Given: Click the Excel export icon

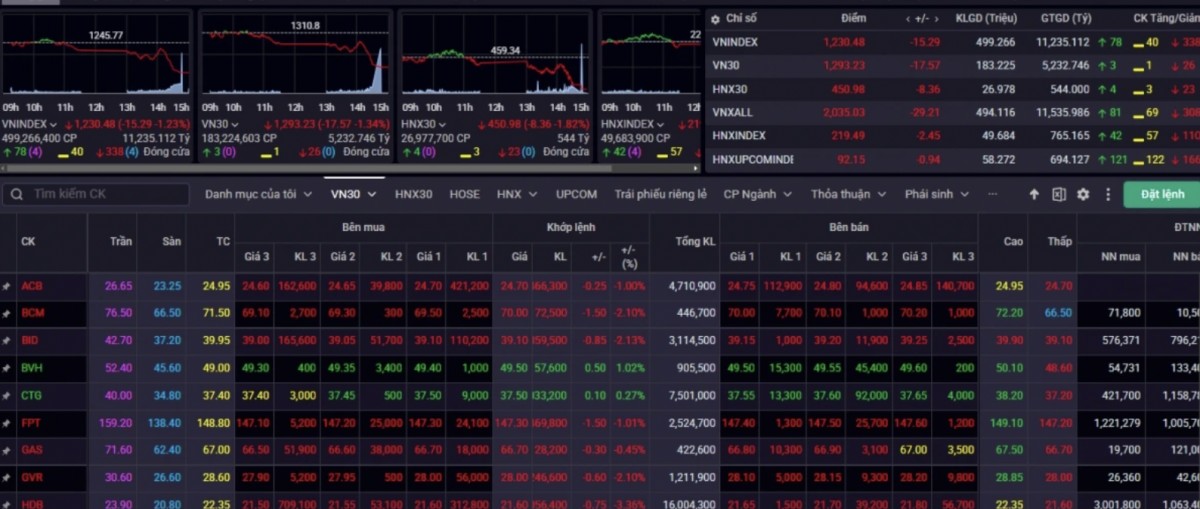Looking at the screenshot, I should coord(1058,194).
